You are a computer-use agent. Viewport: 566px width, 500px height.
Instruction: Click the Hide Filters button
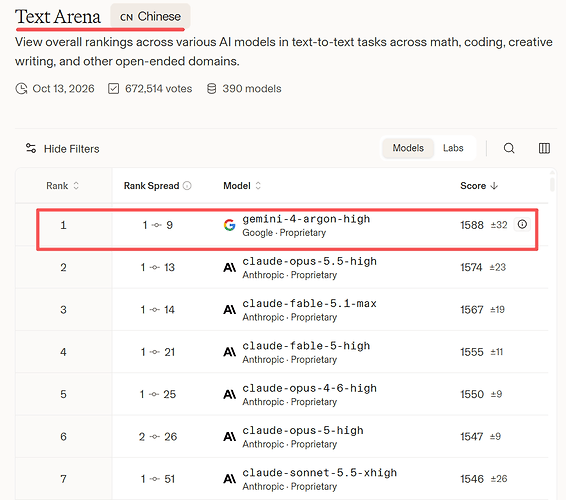pos(62,149)
